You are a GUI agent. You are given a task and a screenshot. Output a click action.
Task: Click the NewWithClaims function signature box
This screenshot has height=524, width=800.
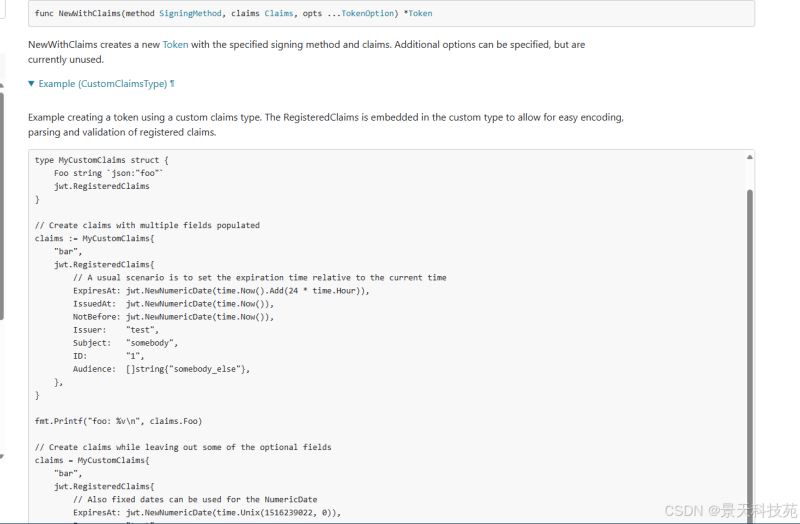[390, 14]
